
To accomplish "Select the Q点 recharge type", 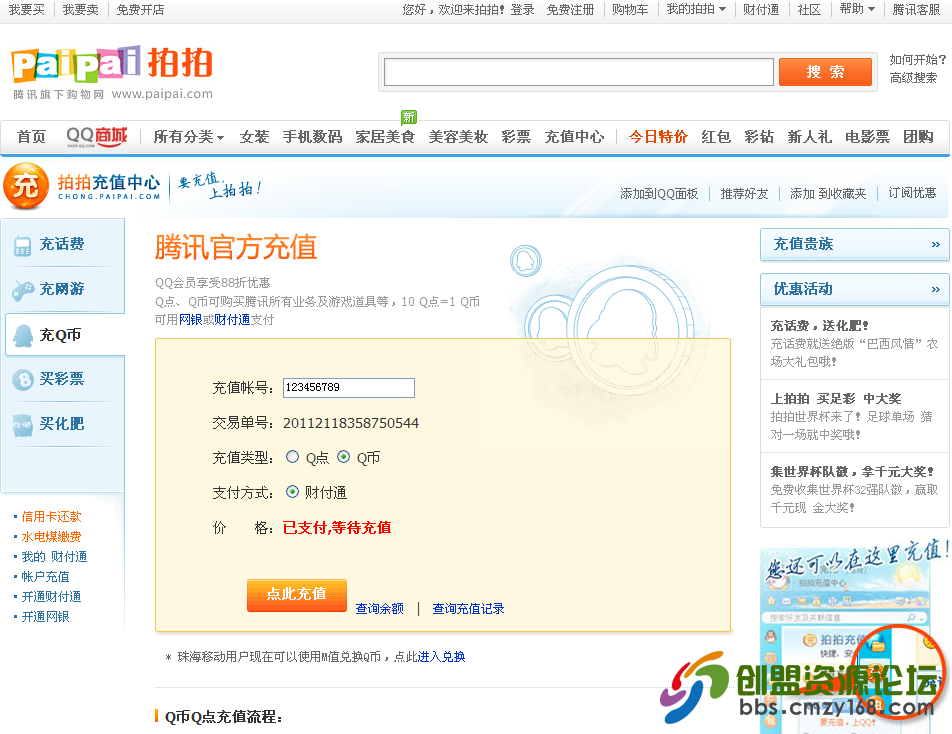I will 293,457.
